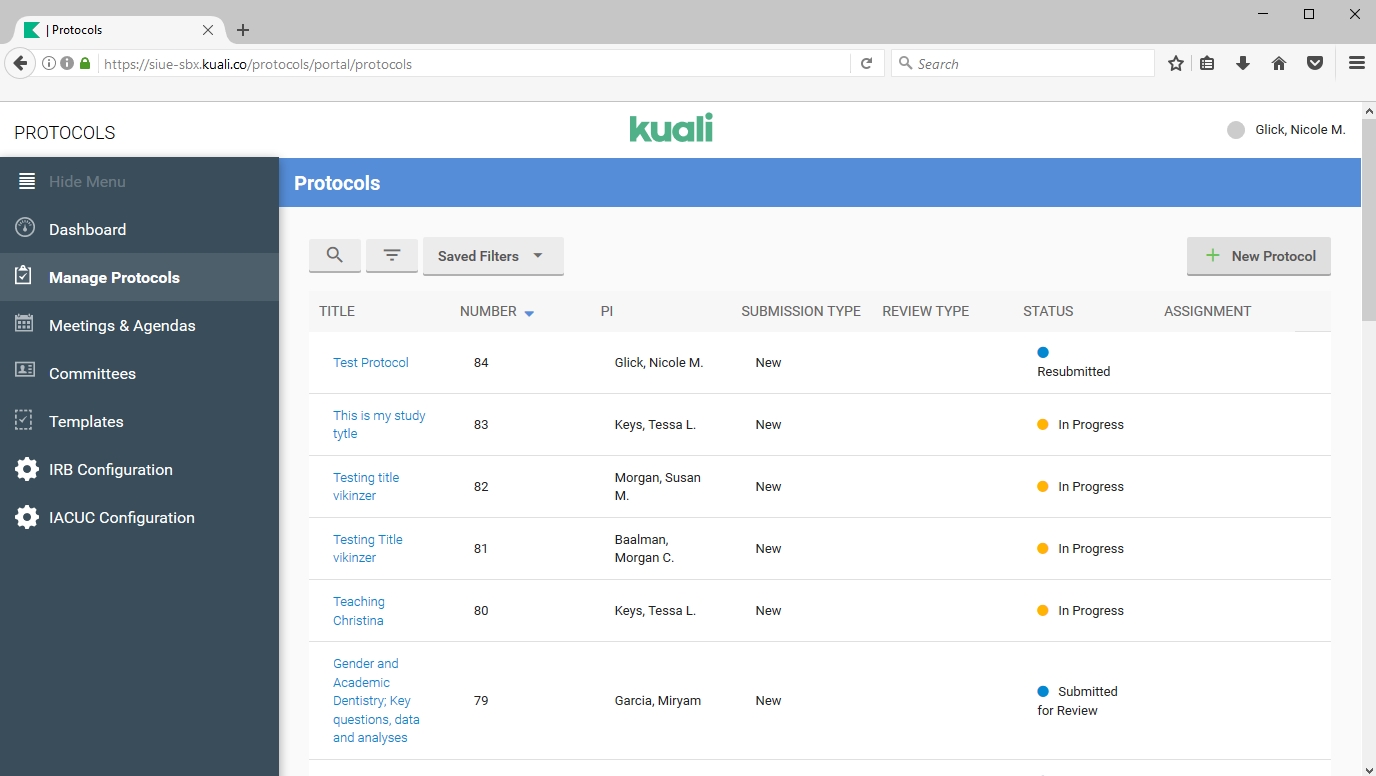This screenshot has width=1376, height=776.
Task: Click the browser bookmark star icon
Action: pos(1176,64)
